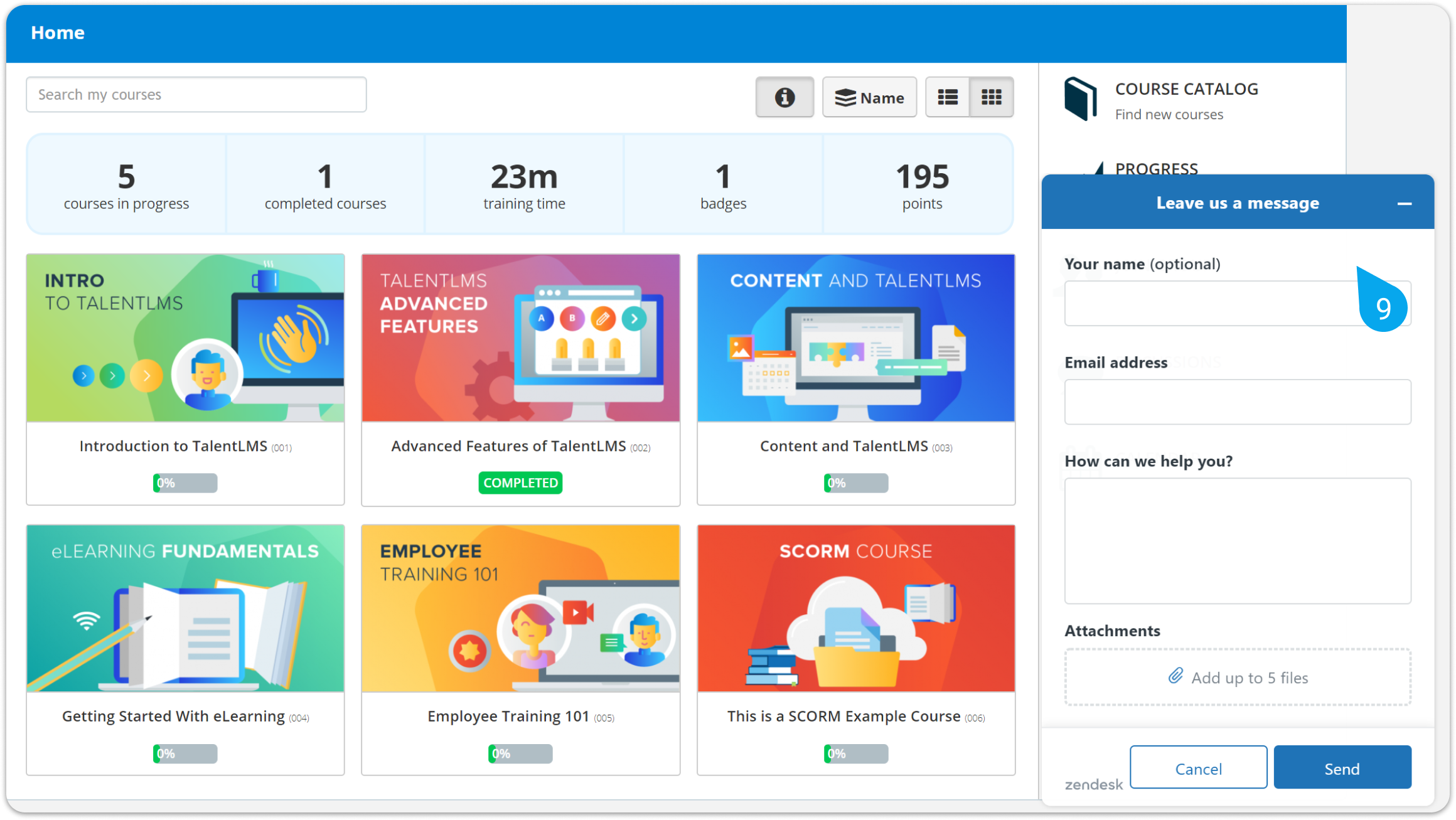This screenshot has width=1456, height=820.
Task: Click the Home header title
Action: point(58,33)
